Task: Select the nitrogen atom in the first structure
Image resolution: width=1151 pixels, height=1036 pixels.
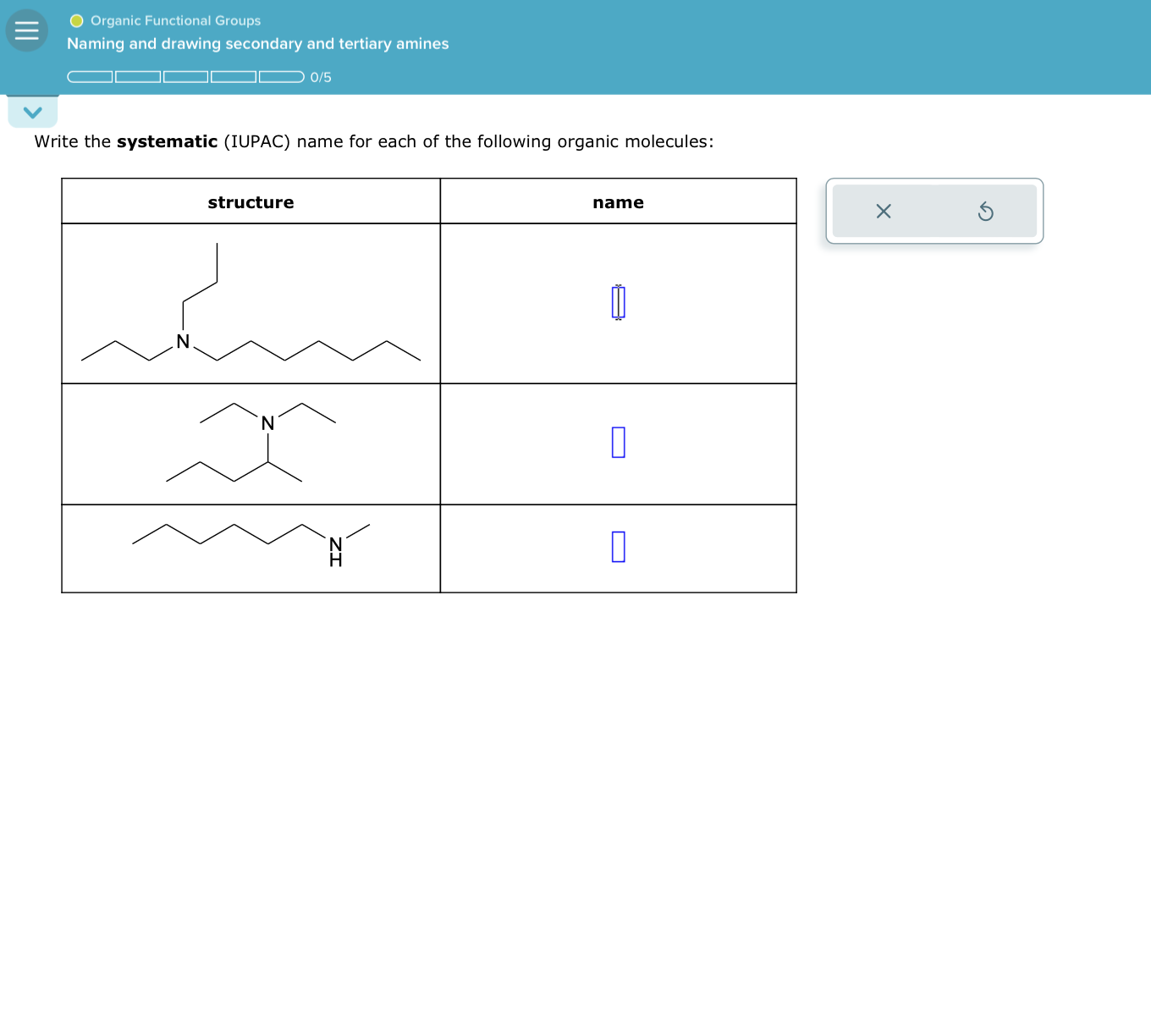Action: [182, 342]
